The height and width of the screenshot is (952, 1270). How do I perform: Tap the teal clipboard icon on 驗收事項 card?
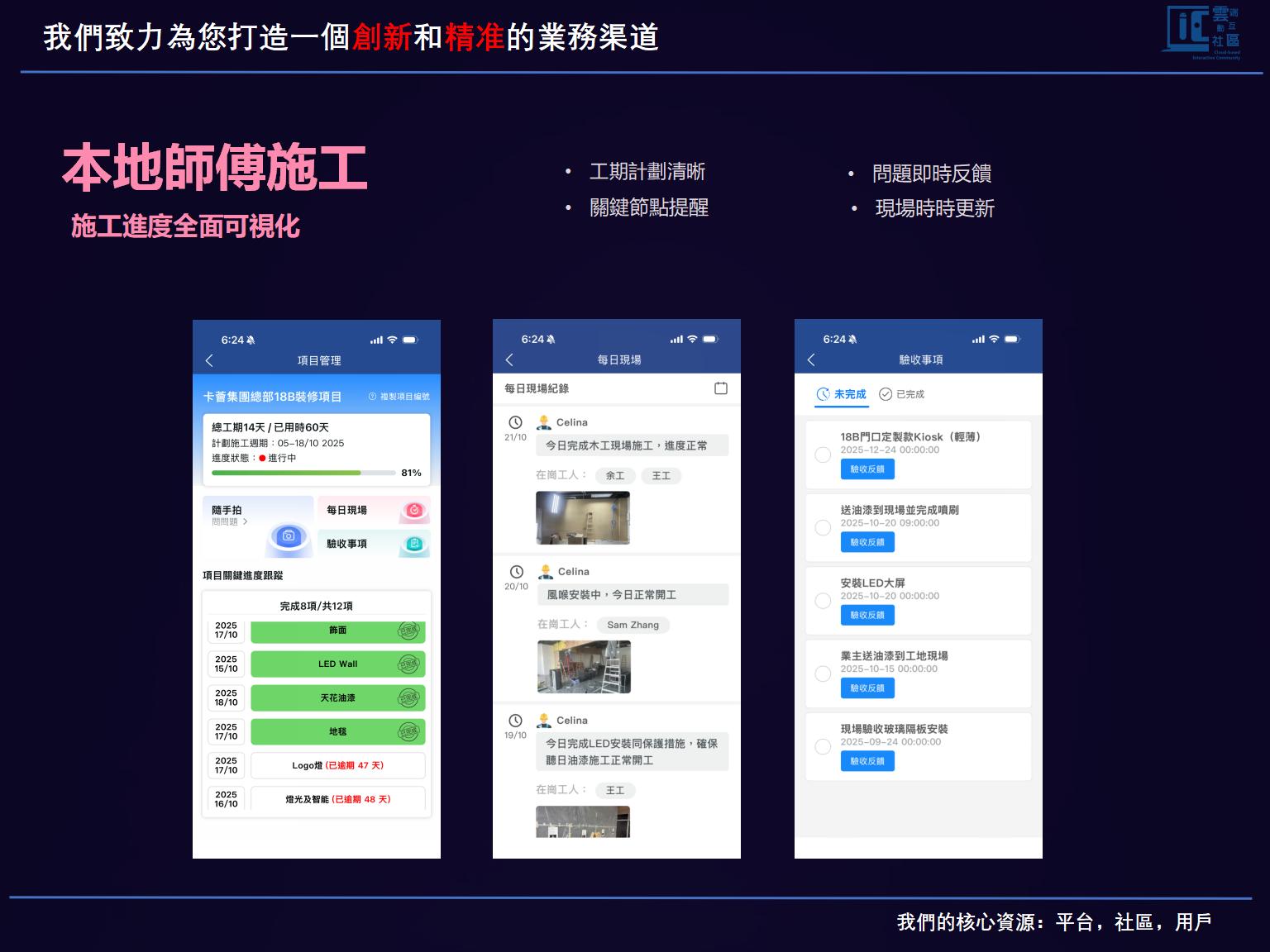click(x=414, y=544)
